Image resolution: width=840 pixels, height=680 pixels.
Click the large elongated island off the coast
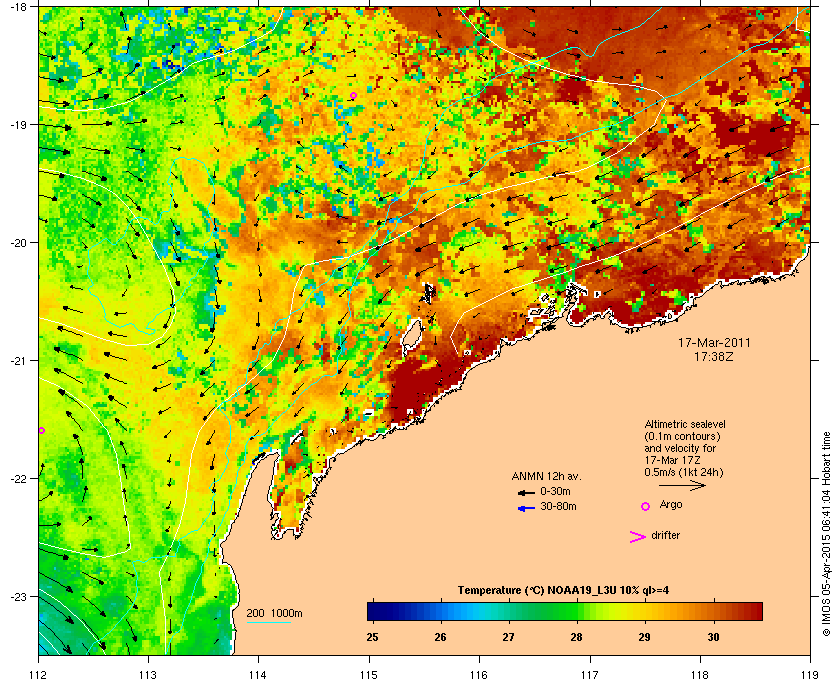click(x=411, y=339)
